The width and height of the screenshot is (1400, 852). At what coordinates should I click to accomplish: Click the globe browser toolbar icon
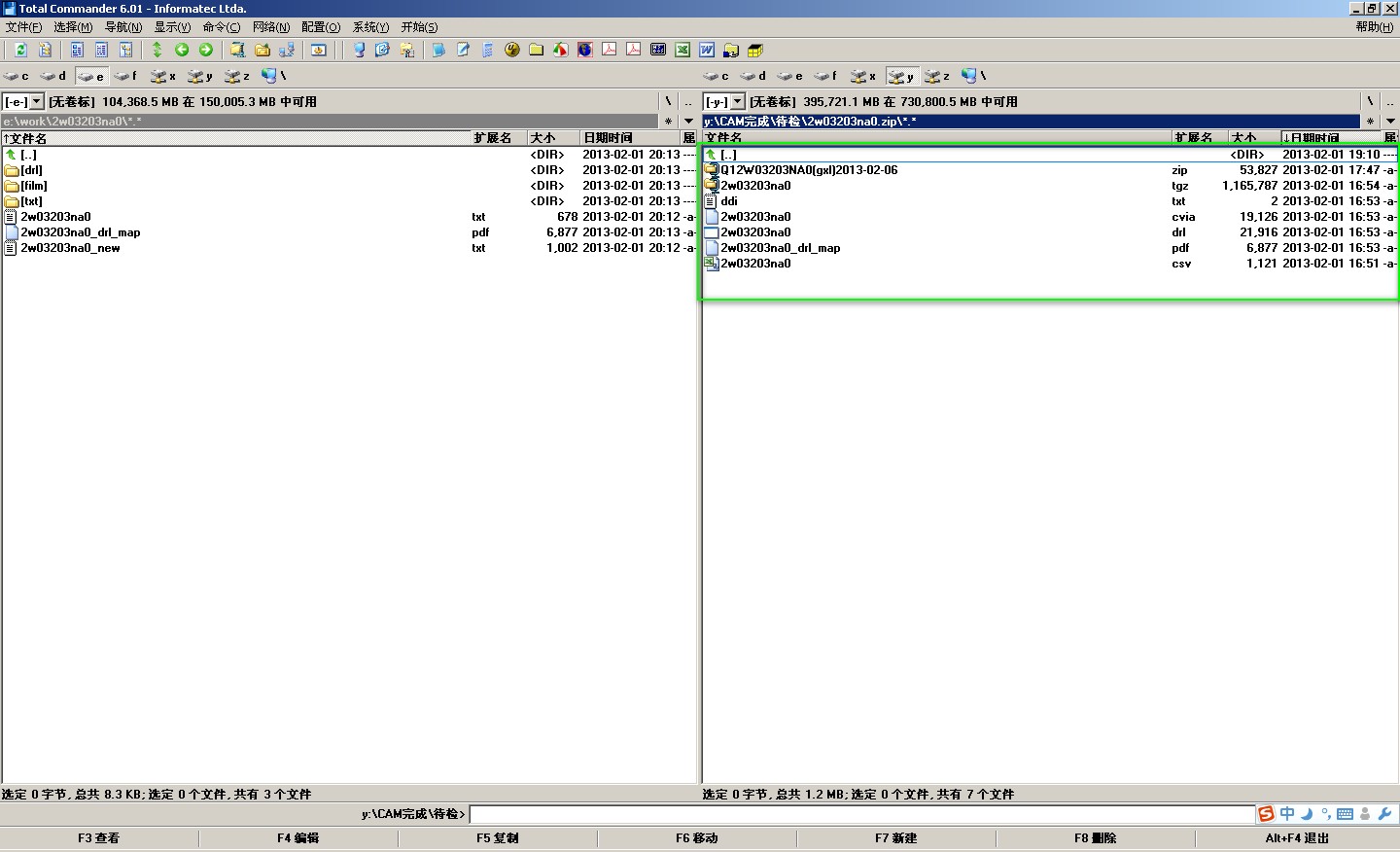pos(585,50)
